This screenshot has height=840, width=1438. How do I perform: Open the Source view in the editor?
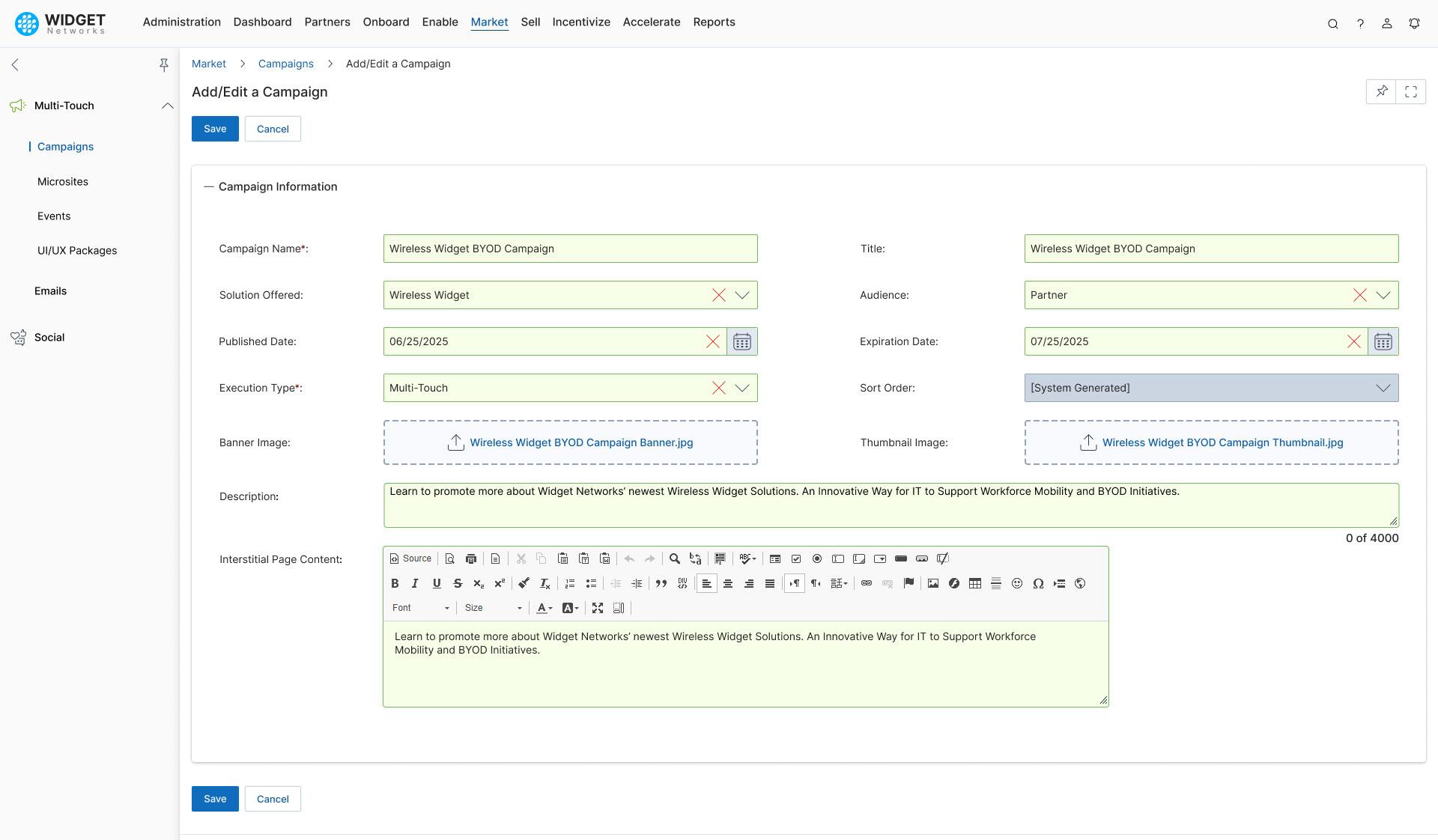[x=409, y=559]
